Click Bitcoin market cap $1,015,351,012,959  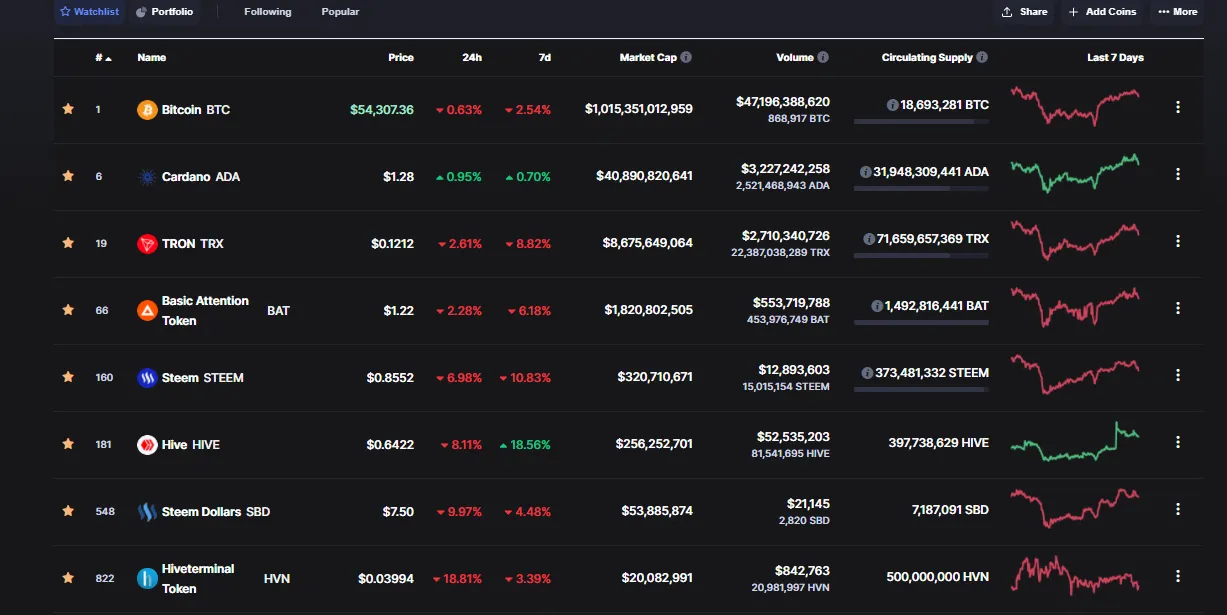639,109
